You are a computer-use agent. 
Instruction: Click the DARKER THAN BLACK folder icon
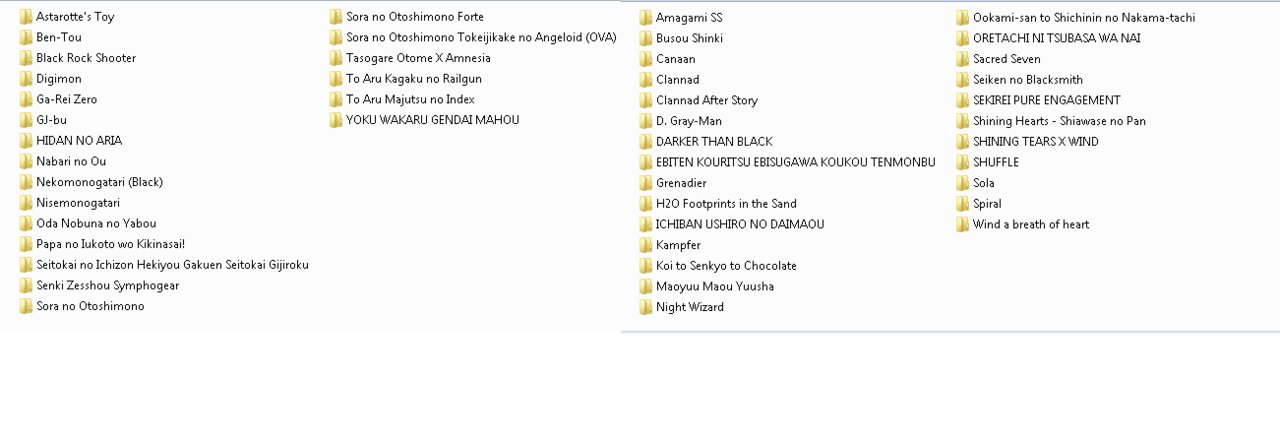[x=646, y=142]
